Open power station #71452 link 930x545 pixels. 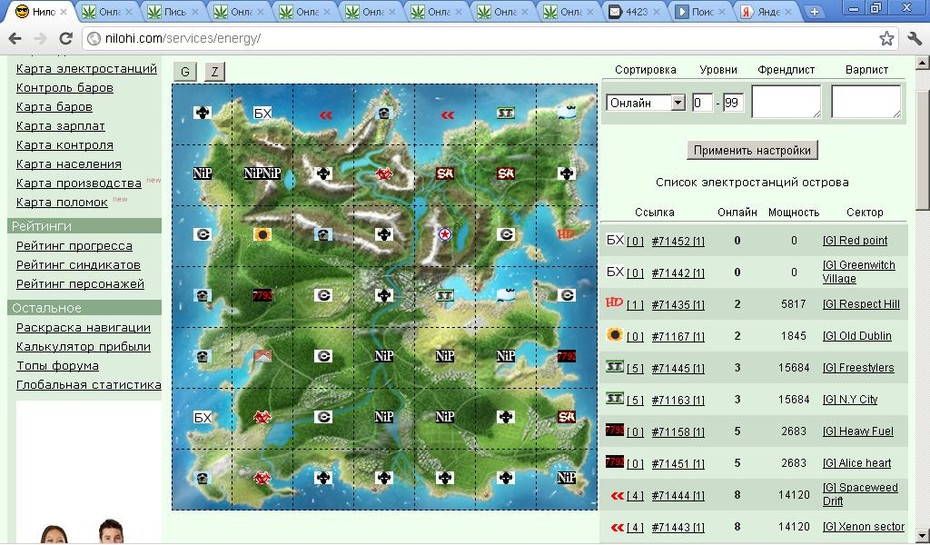678,241
